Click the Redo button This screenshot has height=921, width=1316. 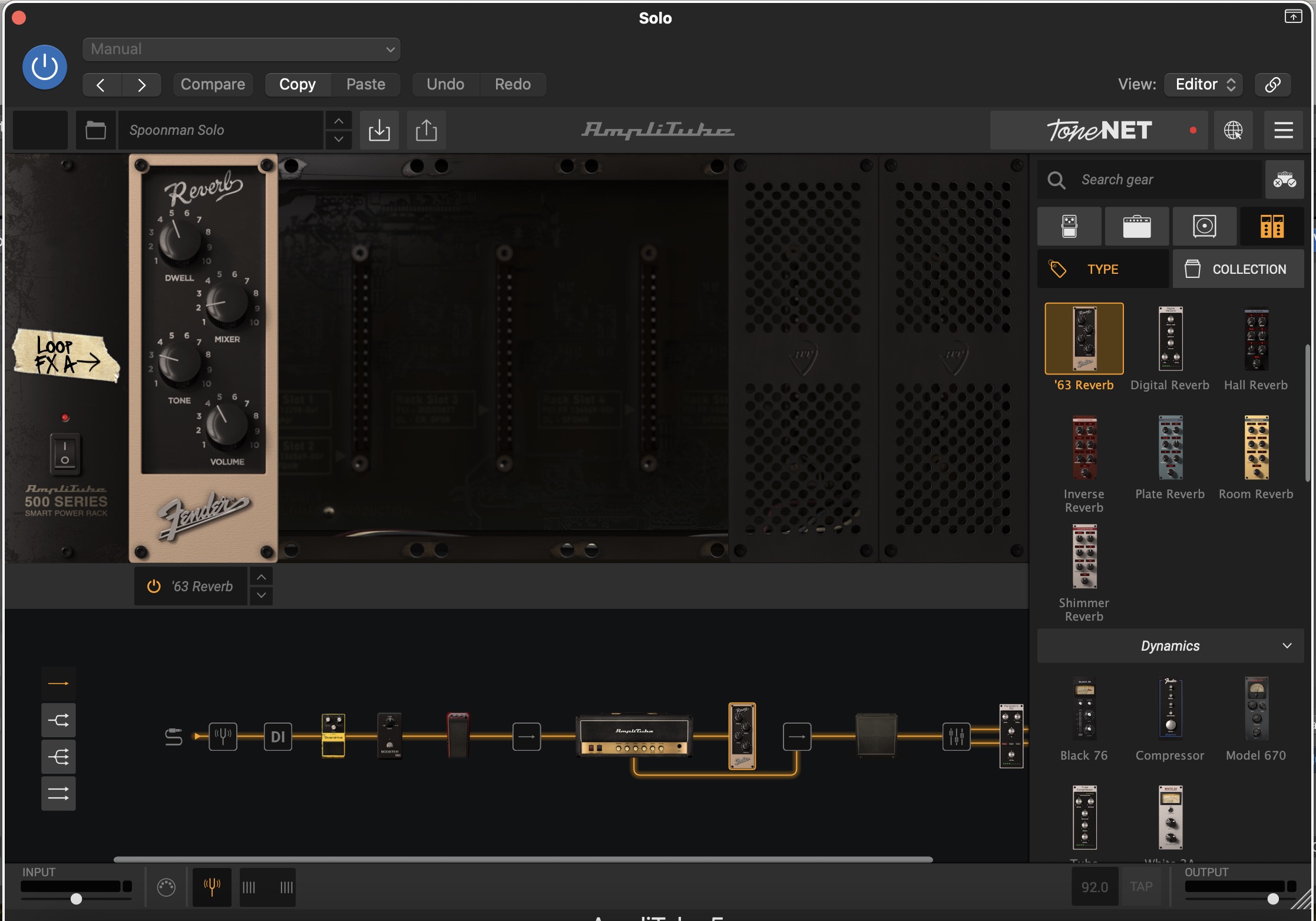pos(513,85)
